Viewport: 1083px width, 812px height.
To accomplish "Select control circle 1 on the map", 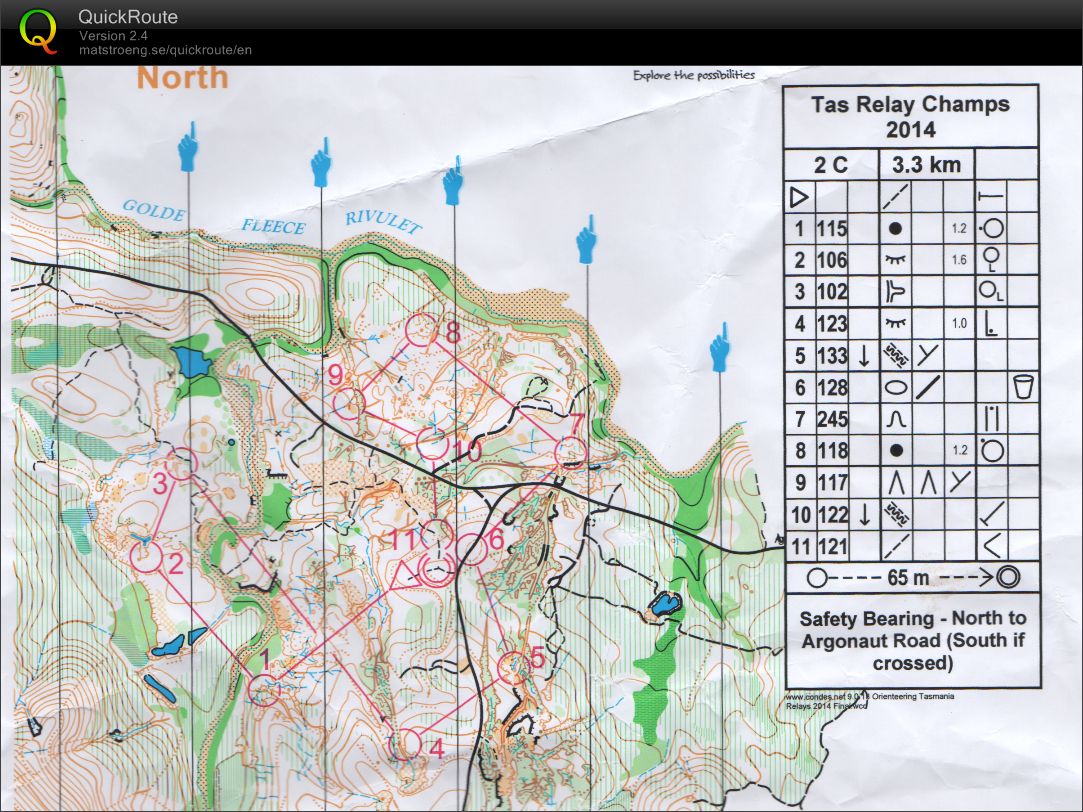I will pyautogui.click(x=264, y=689).
